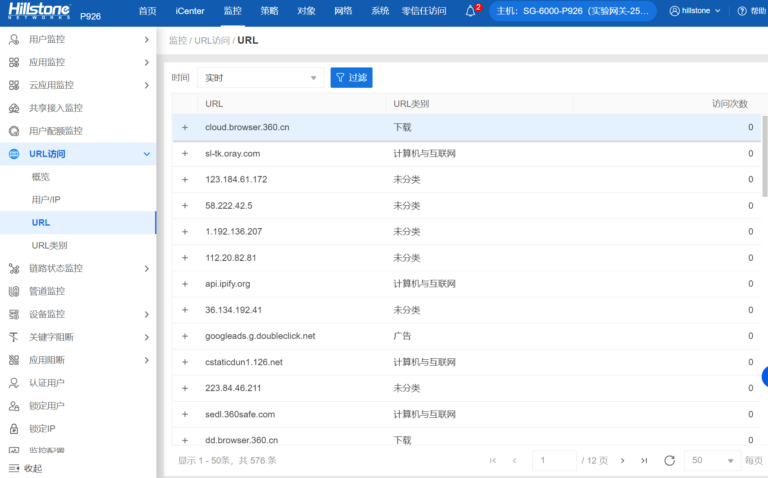The image size is (768, 478).
Task: Click the 认证用户 sidebar icon
Action: (x=14, y=383)
